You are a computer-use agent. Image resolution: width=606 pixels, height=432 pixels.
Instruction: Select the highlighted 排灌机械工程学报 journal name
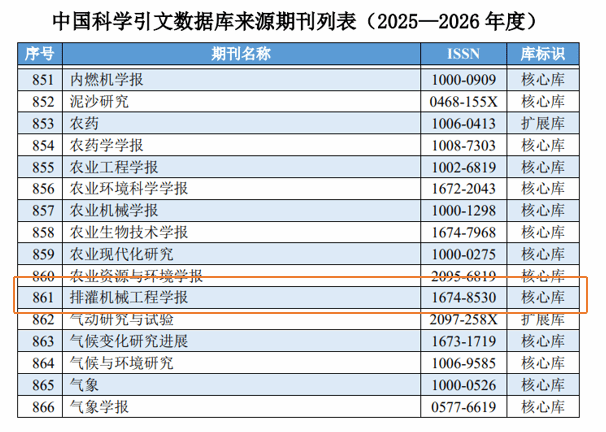coord(129,298)
